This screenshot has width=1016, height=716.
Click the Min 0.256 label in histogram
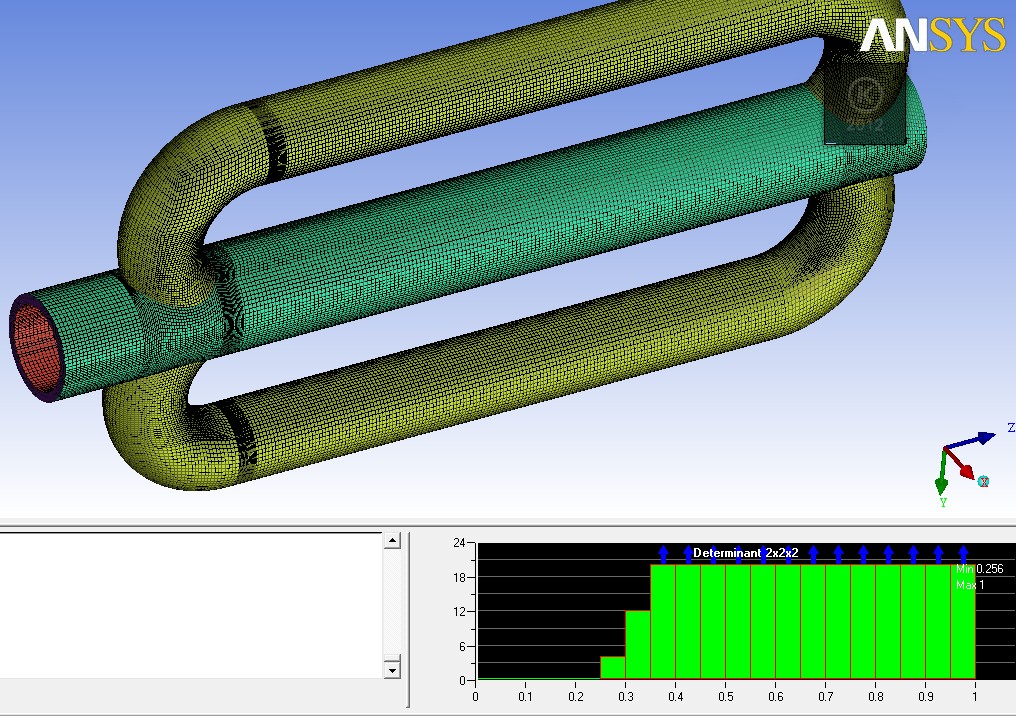click(979, 569)
